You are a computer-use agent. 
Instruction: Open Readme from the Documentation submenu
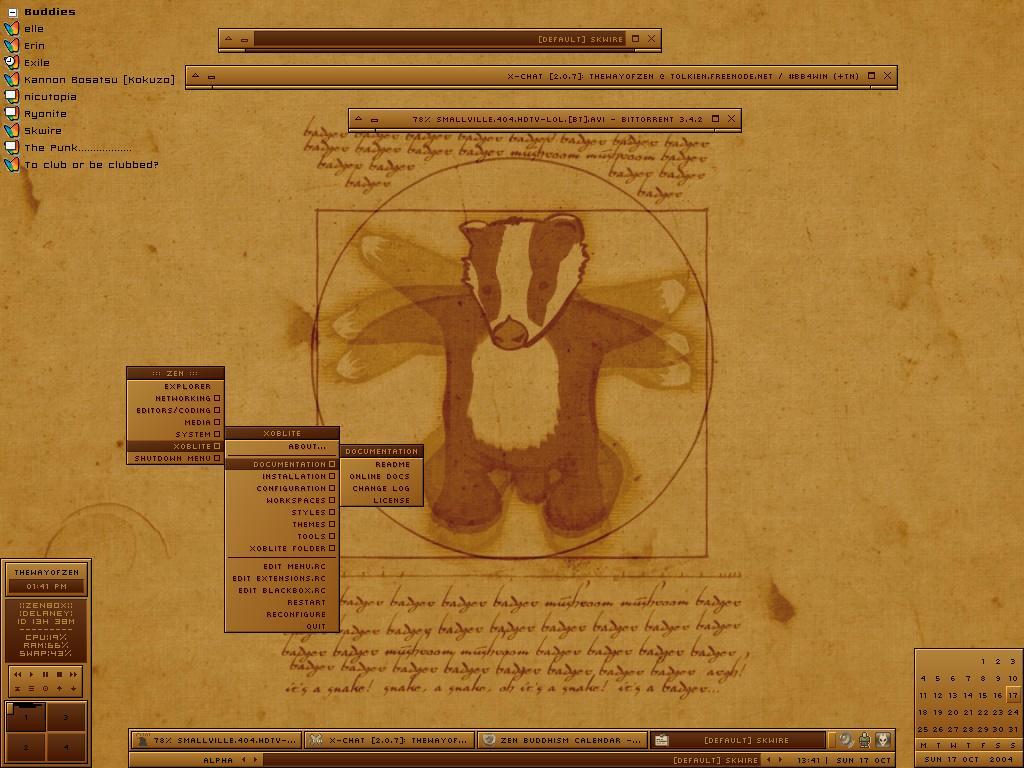click(x=381, y=464)
